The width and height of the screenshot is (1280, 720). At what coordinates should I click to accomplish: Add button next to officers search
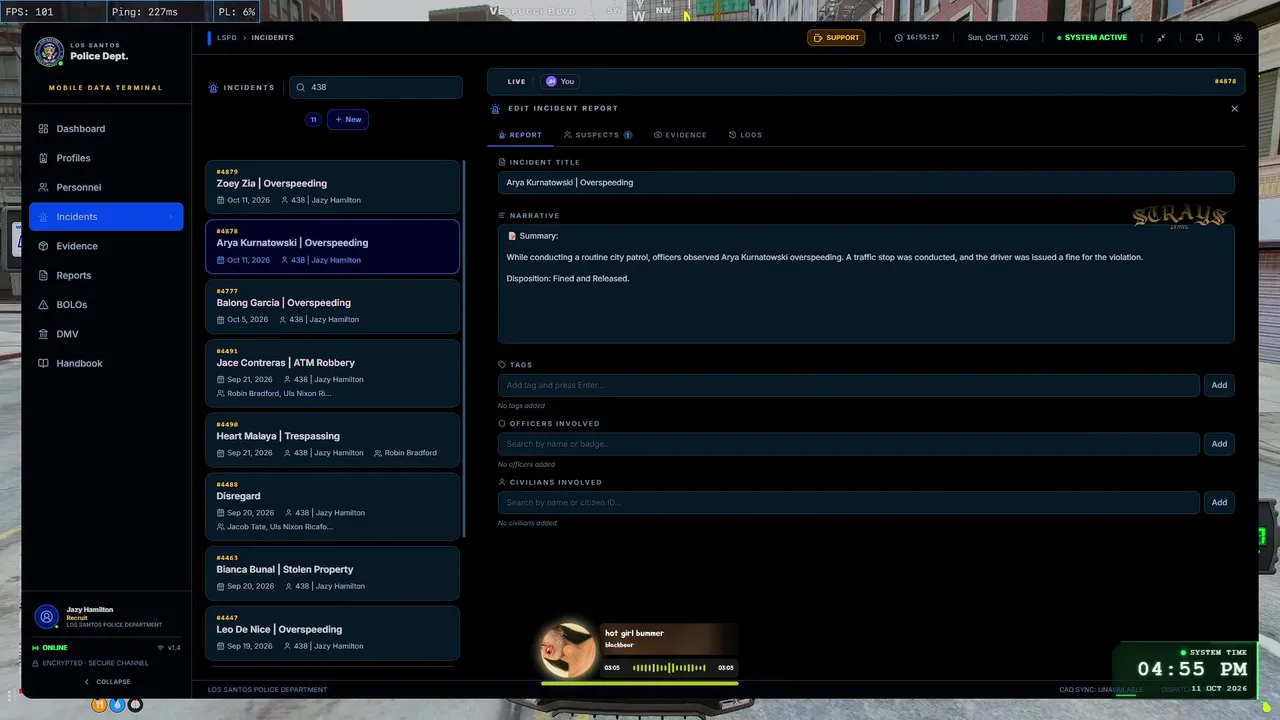click(x=1219, y=444)
